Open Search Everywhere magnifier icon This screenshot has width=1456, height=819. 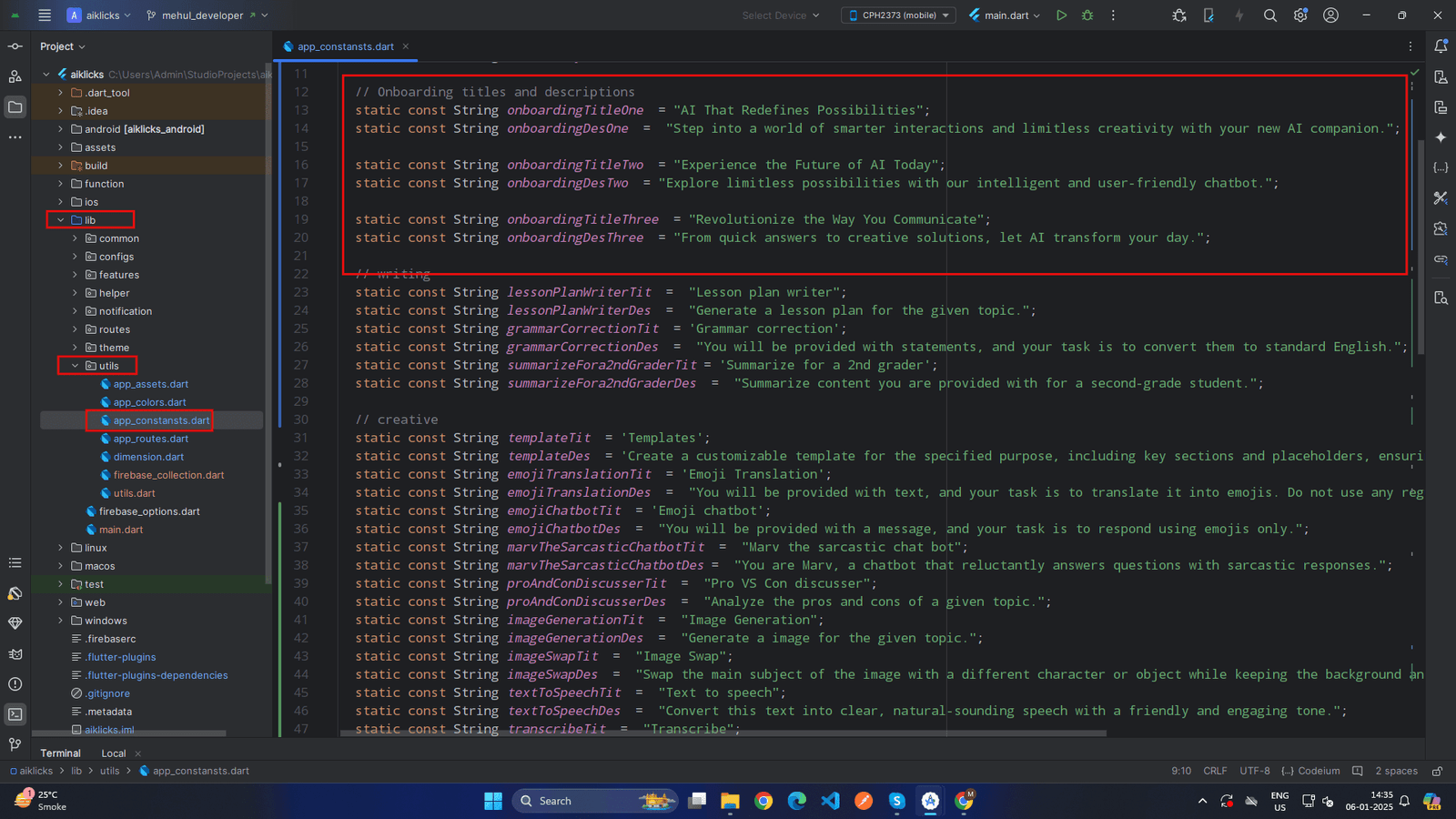(1270, 15)
